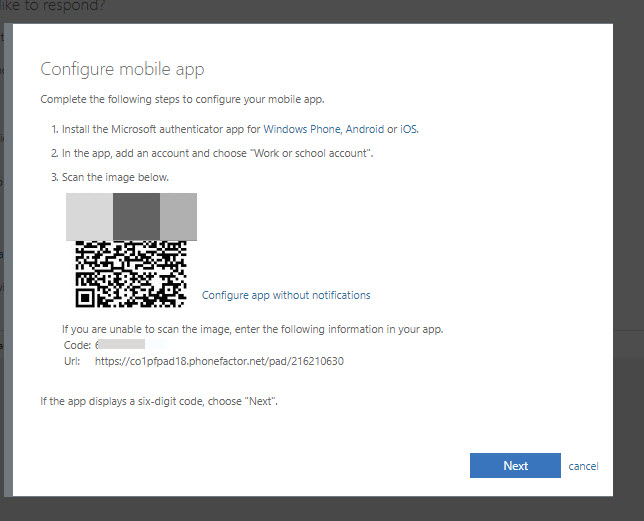Click the unable to scan image instruction

(253, 329)
